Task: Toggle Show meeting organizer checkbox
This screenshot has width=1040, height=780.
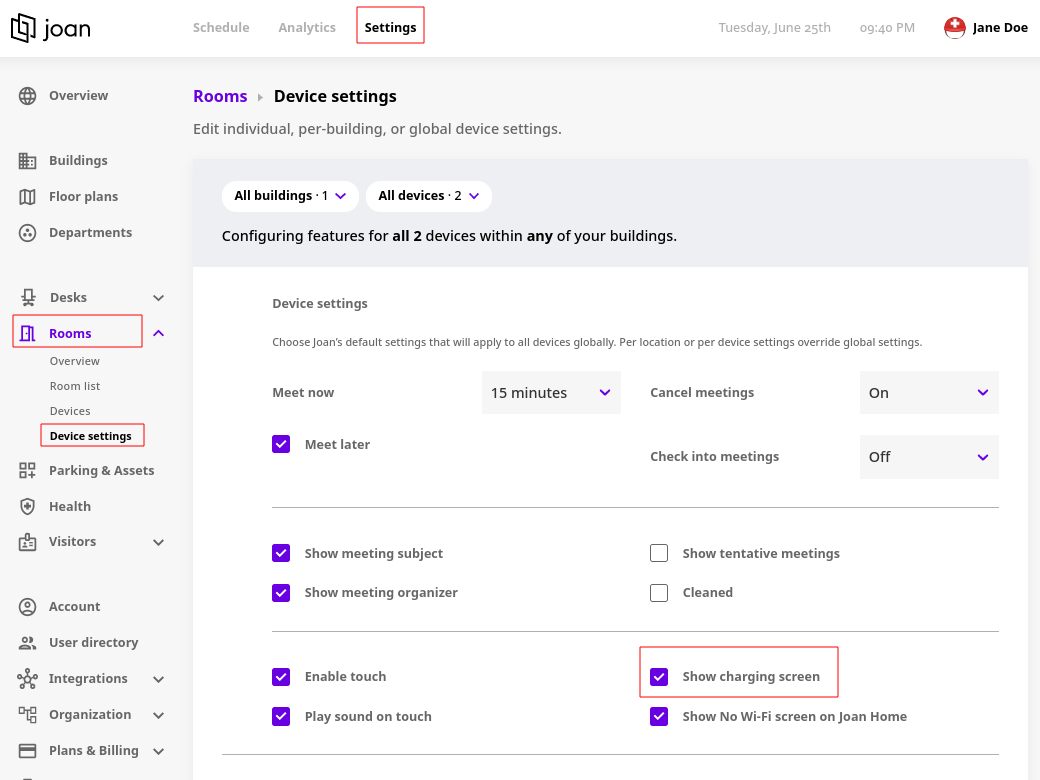Action: point(281,593)
